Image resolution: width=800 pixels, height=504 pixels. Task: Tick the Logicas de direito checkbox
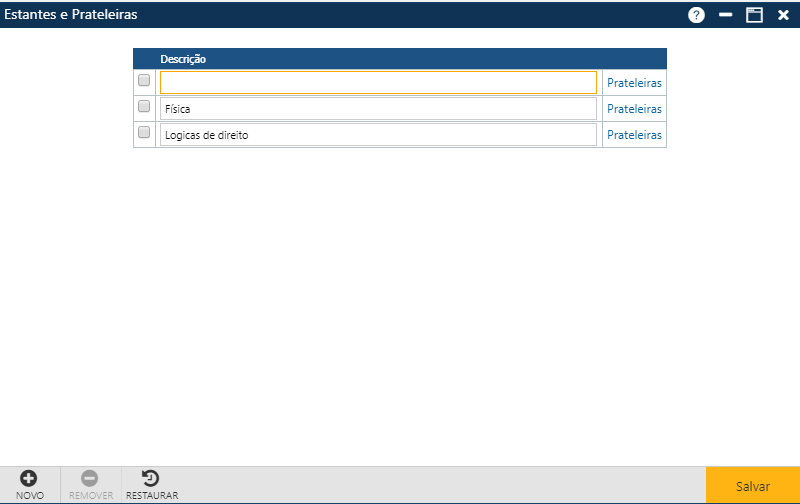(x=144, y=133)
